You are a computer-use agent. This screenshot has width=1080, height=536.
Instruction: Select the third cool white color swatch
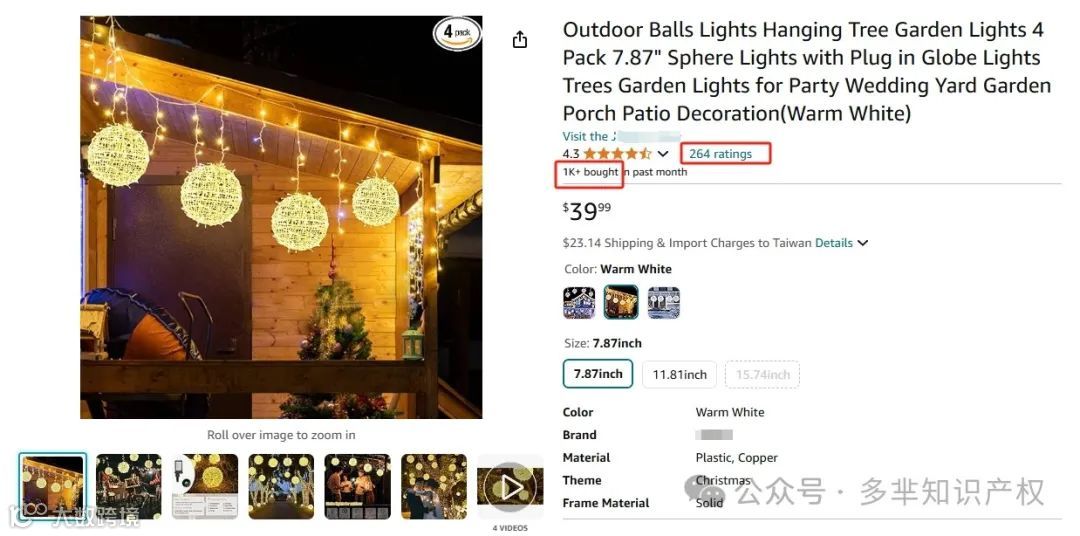click(663, 302)
